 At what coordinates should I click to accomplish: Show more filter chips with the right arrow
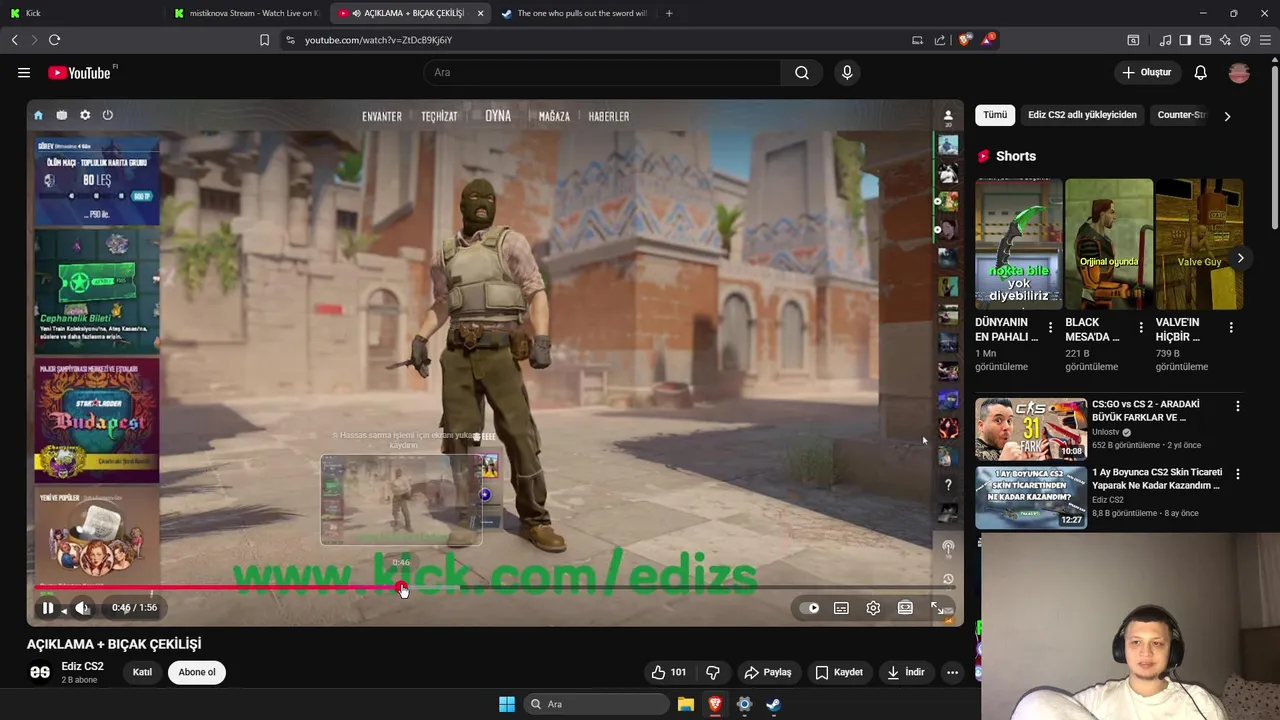pos(1227,116)
